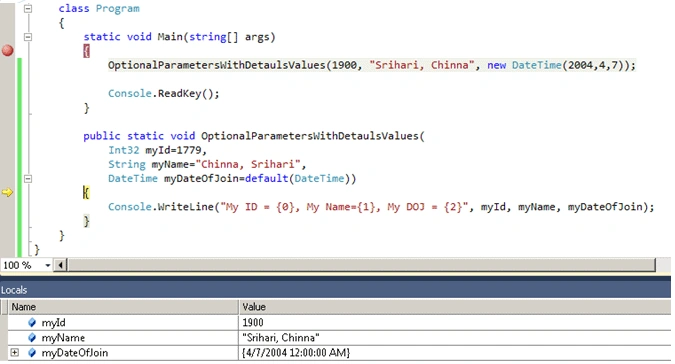Click the static void Main(string[] args) declaration

click(x=180, y=37)
